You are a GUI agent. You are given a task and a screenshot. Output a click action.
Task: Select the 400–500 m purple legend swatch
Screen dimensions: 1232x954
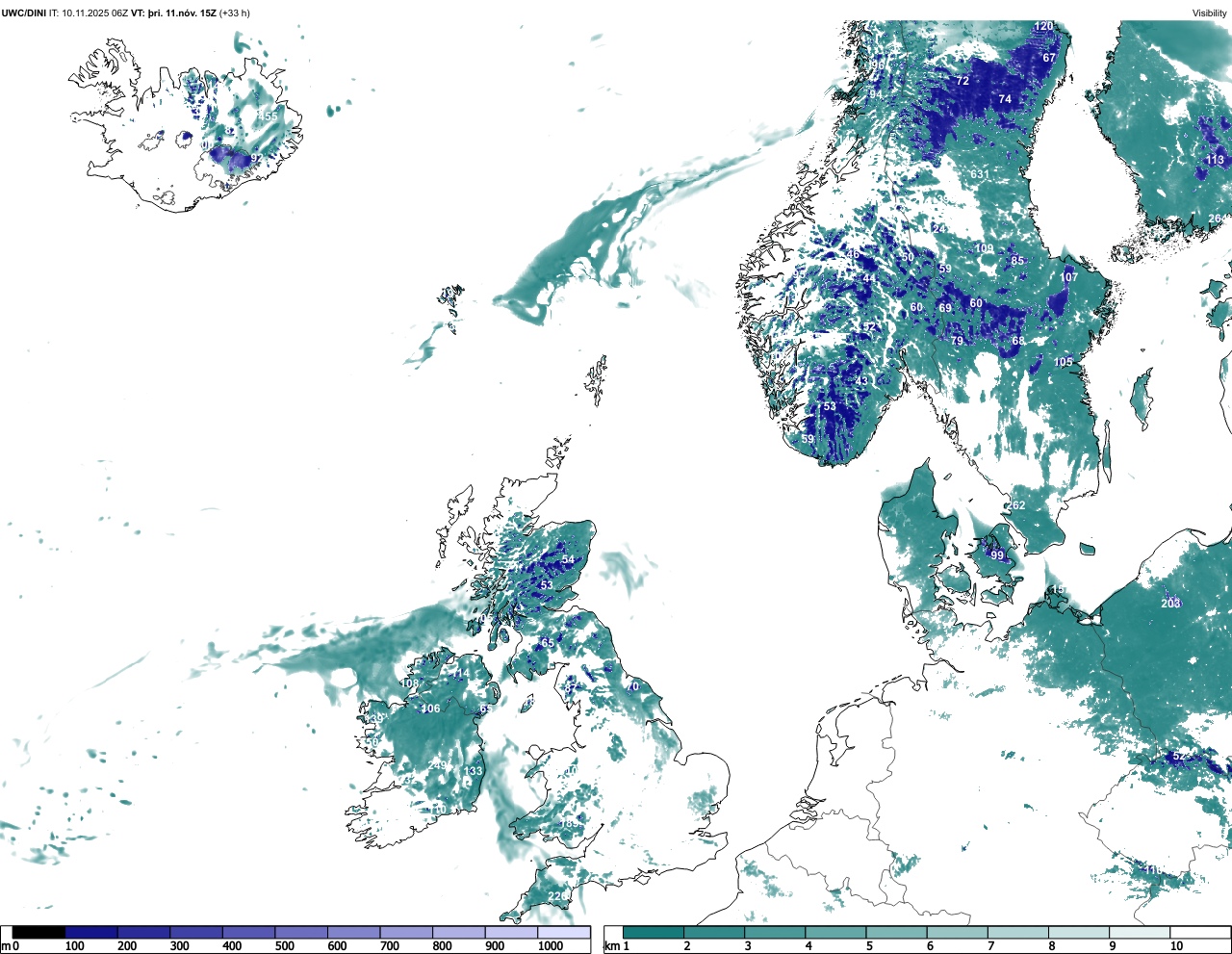pos(248,933)
